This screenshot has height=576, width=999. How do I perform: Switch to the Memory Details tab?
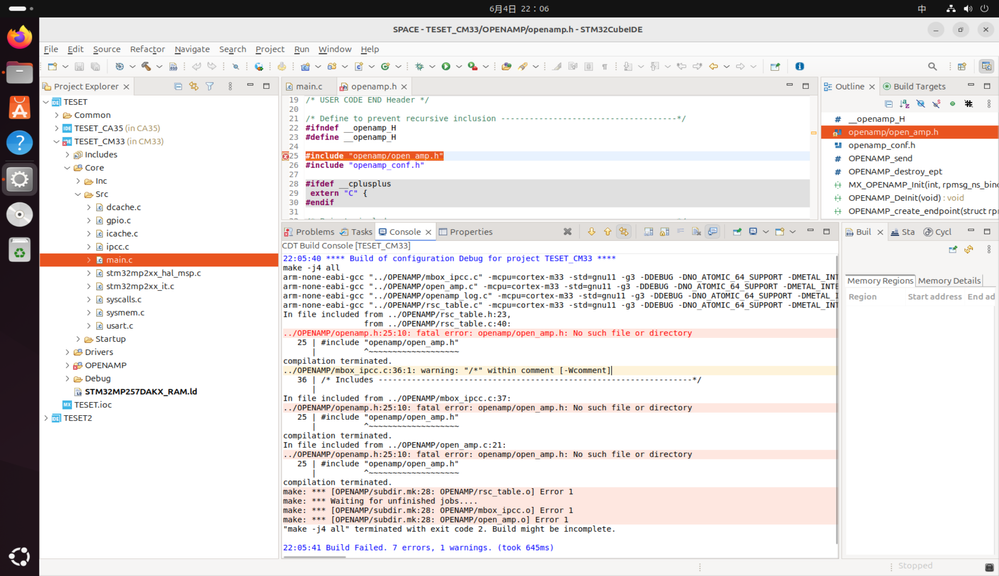(x=949, y=280)
